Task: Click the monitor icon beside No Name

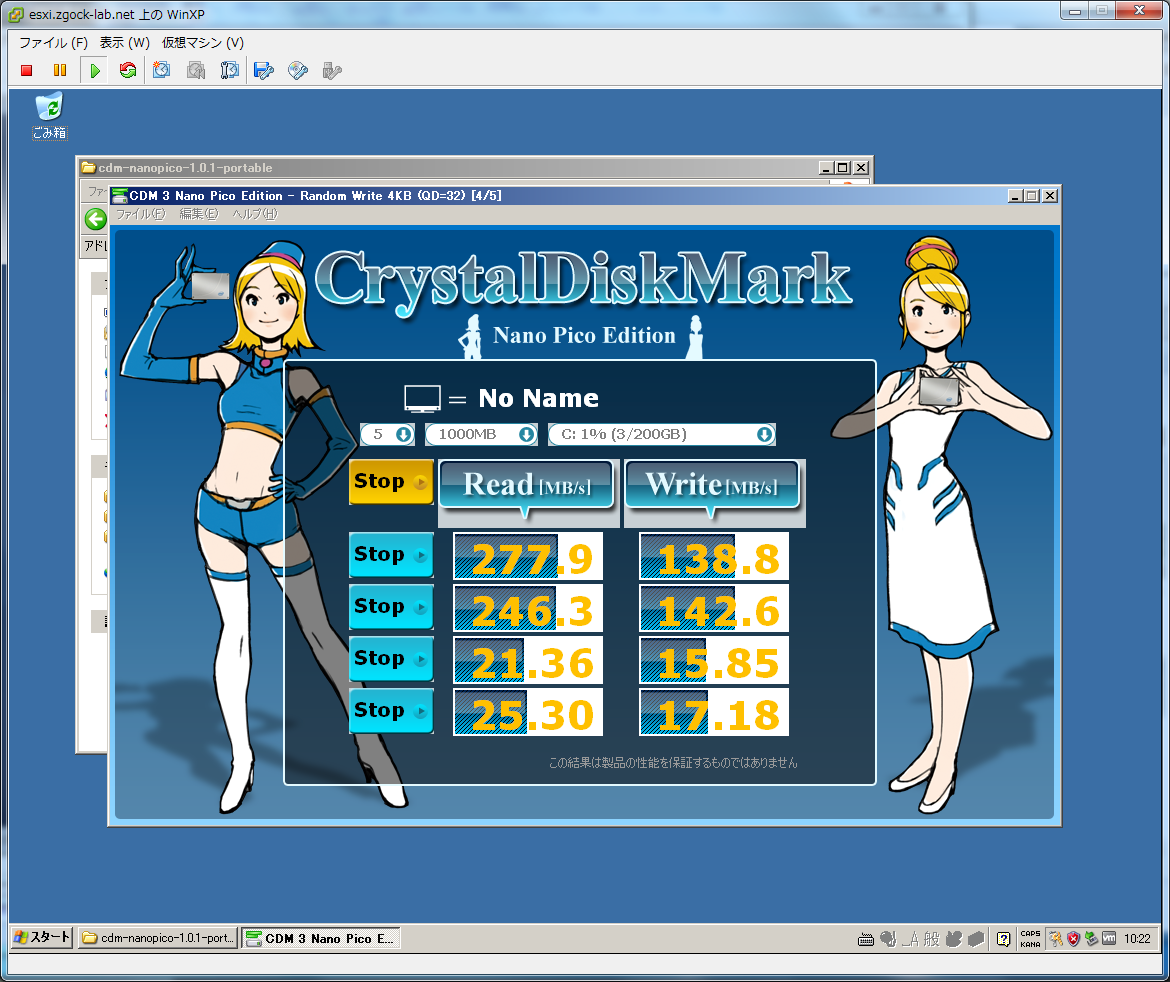Action: 422,398
